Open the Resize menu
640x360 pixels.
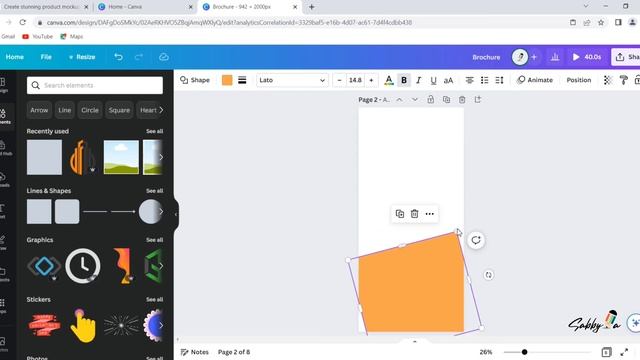coord(82,57)
